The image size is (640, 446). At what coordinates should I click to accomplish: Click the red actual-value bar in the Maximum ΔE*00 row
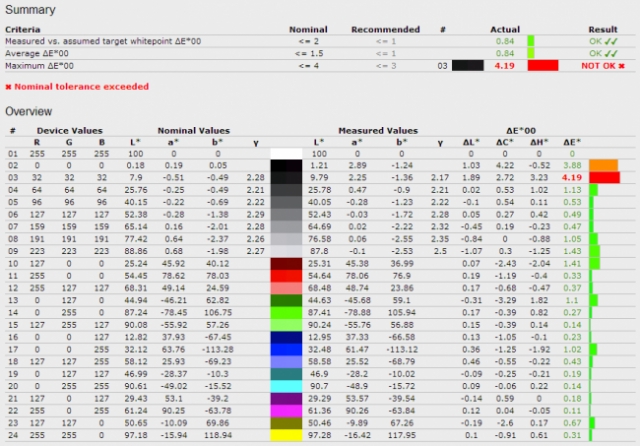[x=542, y=65]
